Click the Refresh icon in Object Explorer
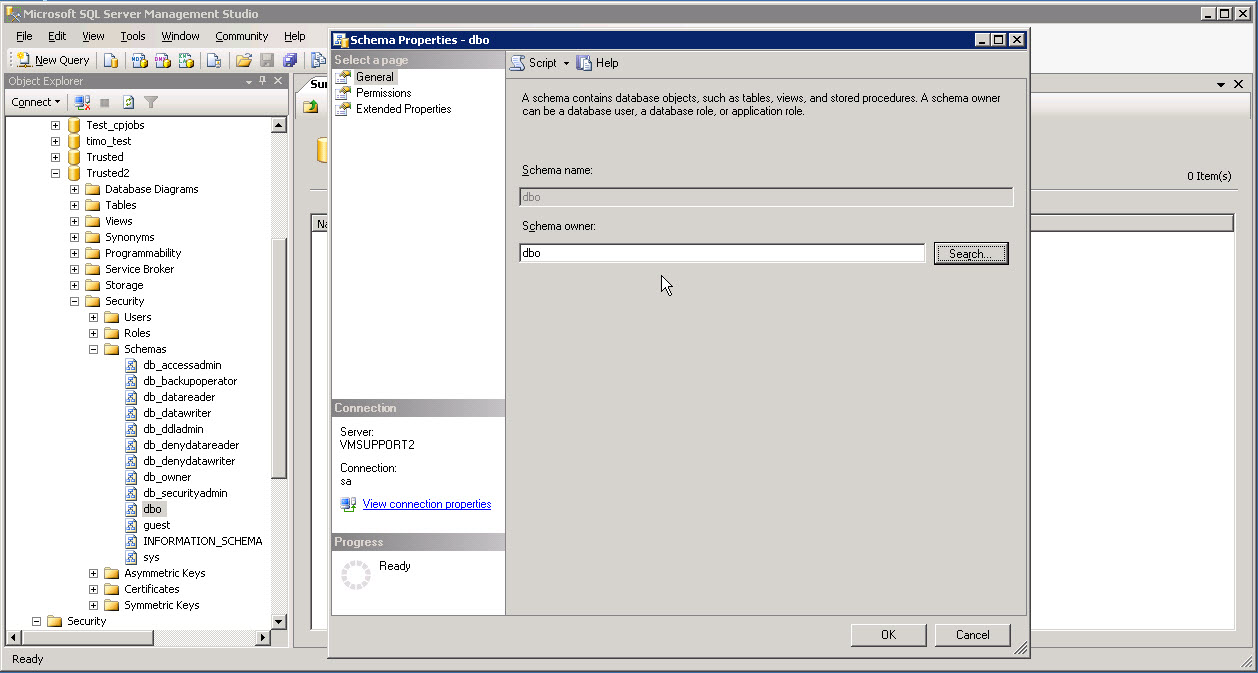The image size is (1258, 673). point(128,102)
